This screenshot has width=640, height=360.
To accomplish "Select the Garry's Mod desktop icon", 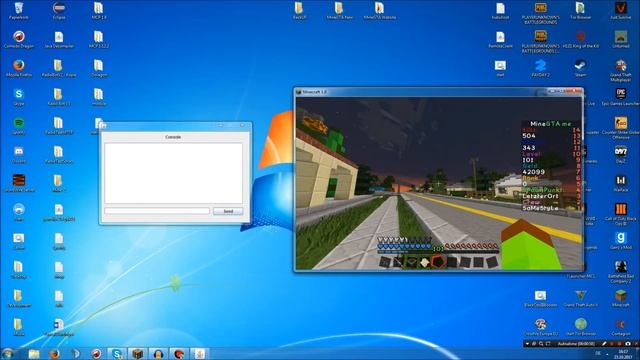I will pyautogui.click(x=620, y=241).
